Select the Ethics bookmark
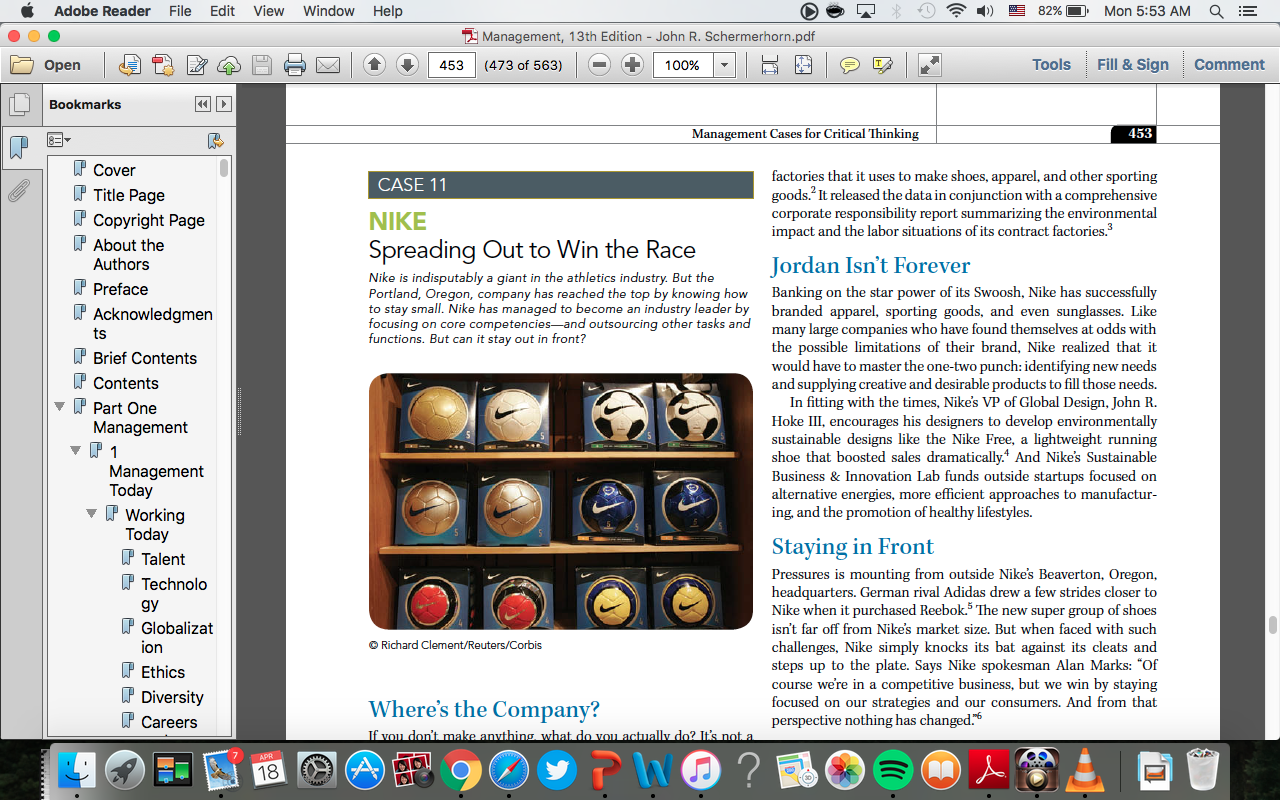The image size is (1280, 800). (163, 672)
